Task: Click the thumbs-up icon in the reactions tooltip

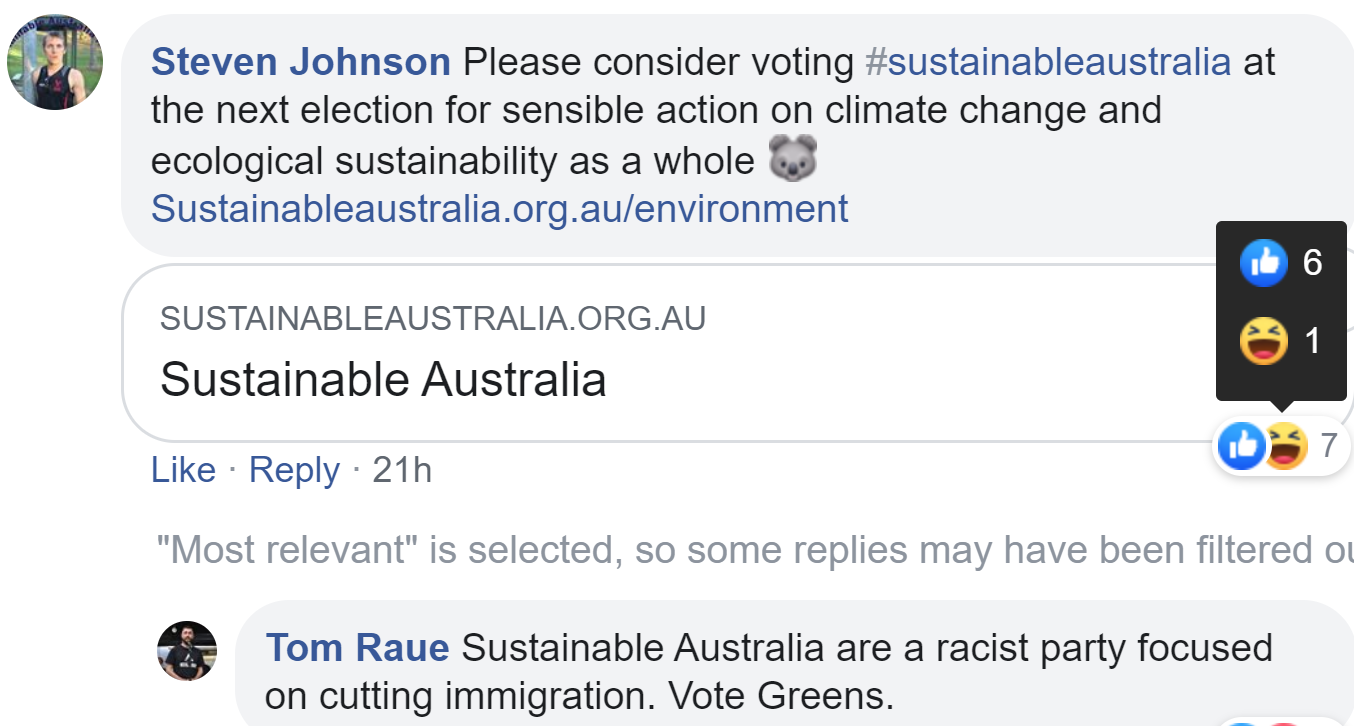Action: click(1263, 263)
